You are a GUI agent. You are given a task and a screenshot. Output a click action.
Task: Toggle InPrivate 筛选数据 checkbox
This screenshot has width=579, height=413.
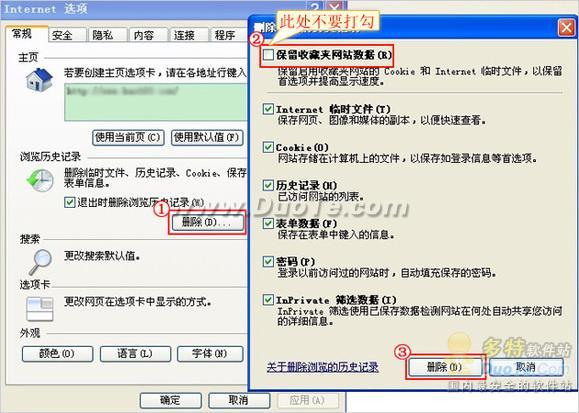coord(268,300)
